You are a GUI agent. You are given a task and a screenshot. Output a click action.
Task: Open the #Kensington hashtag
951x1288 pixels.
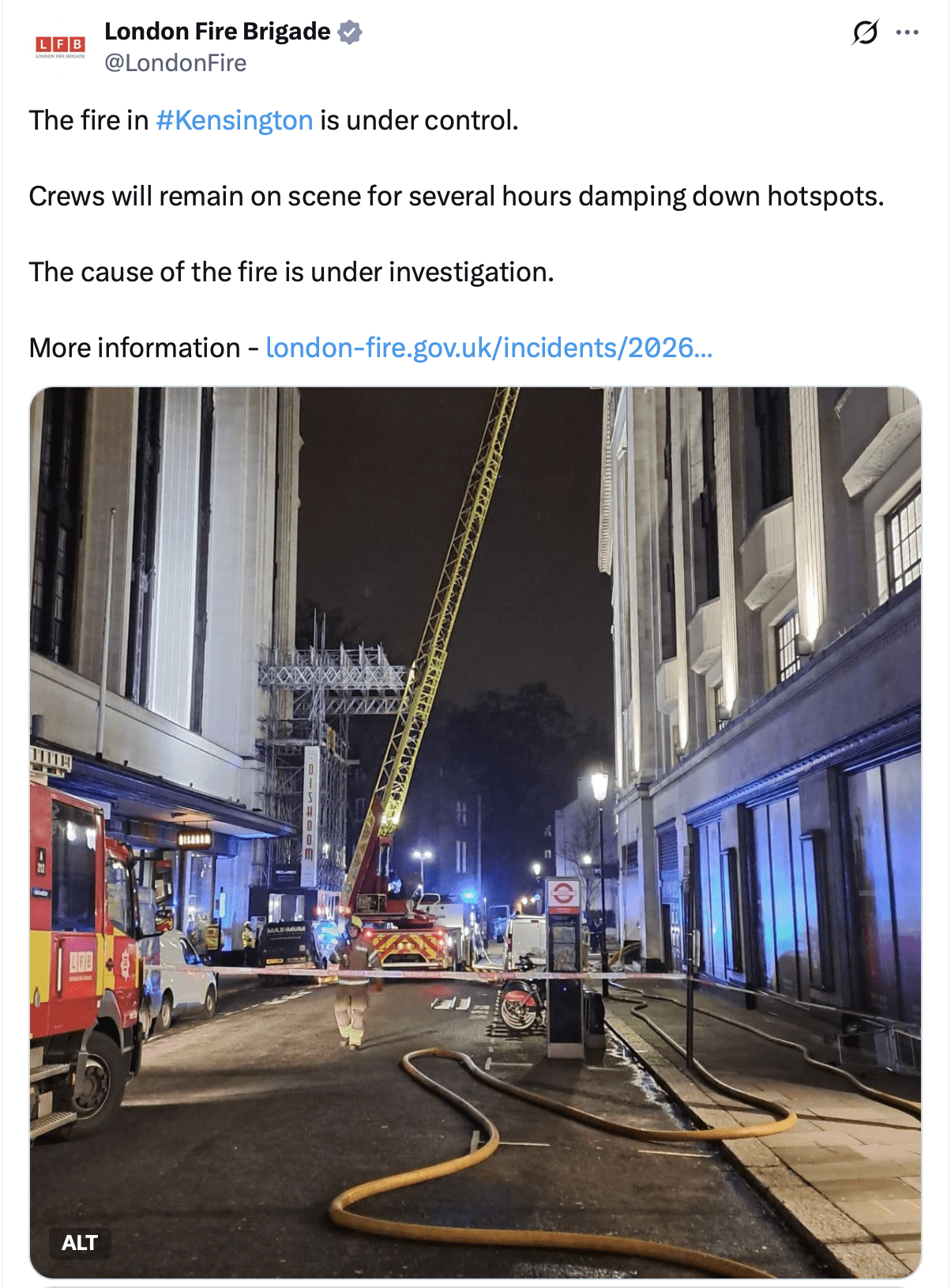(235, 120)
